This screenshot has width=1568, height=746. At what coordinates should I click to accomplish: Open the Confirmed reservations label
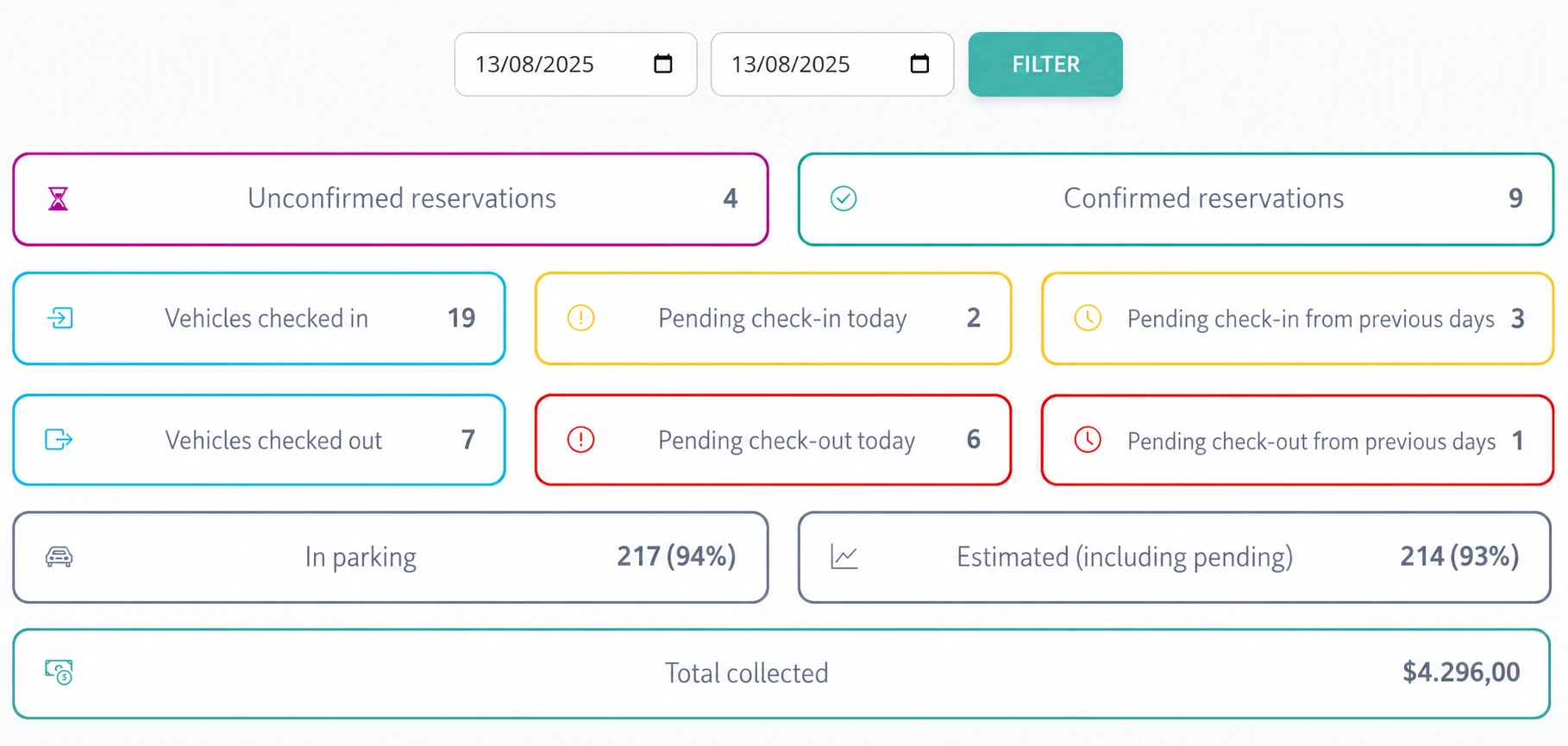[1204, 199]
